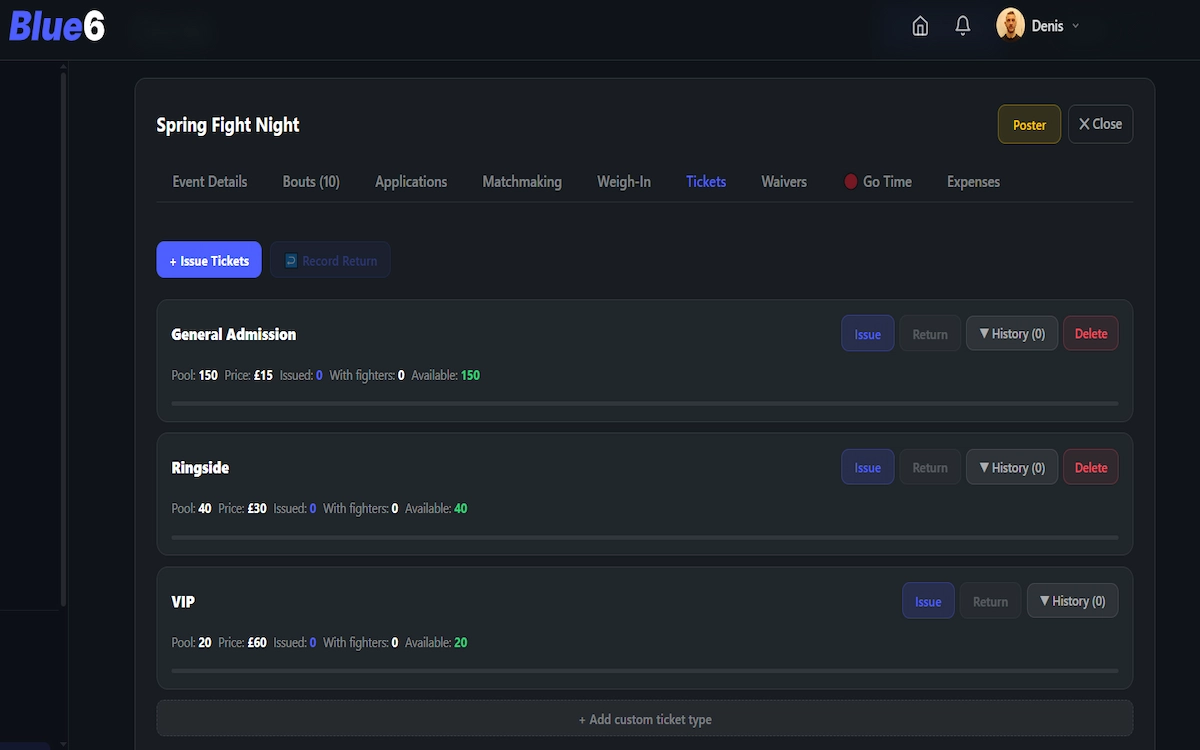Click Return for VIP
The image size is (1200, 750).
991,601
